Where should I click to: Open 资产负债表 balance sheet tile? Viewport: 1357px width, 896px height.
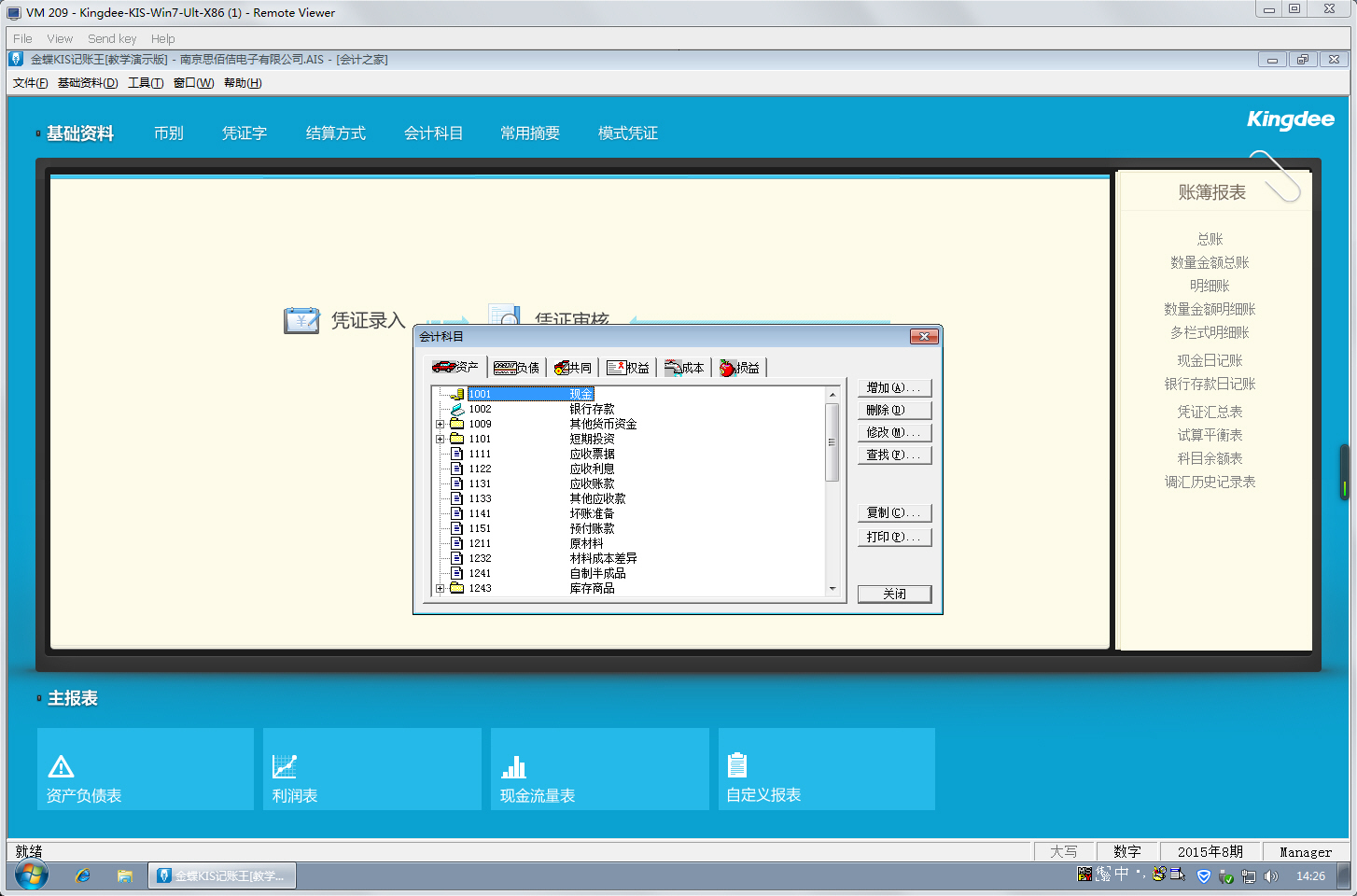[146, 769]
